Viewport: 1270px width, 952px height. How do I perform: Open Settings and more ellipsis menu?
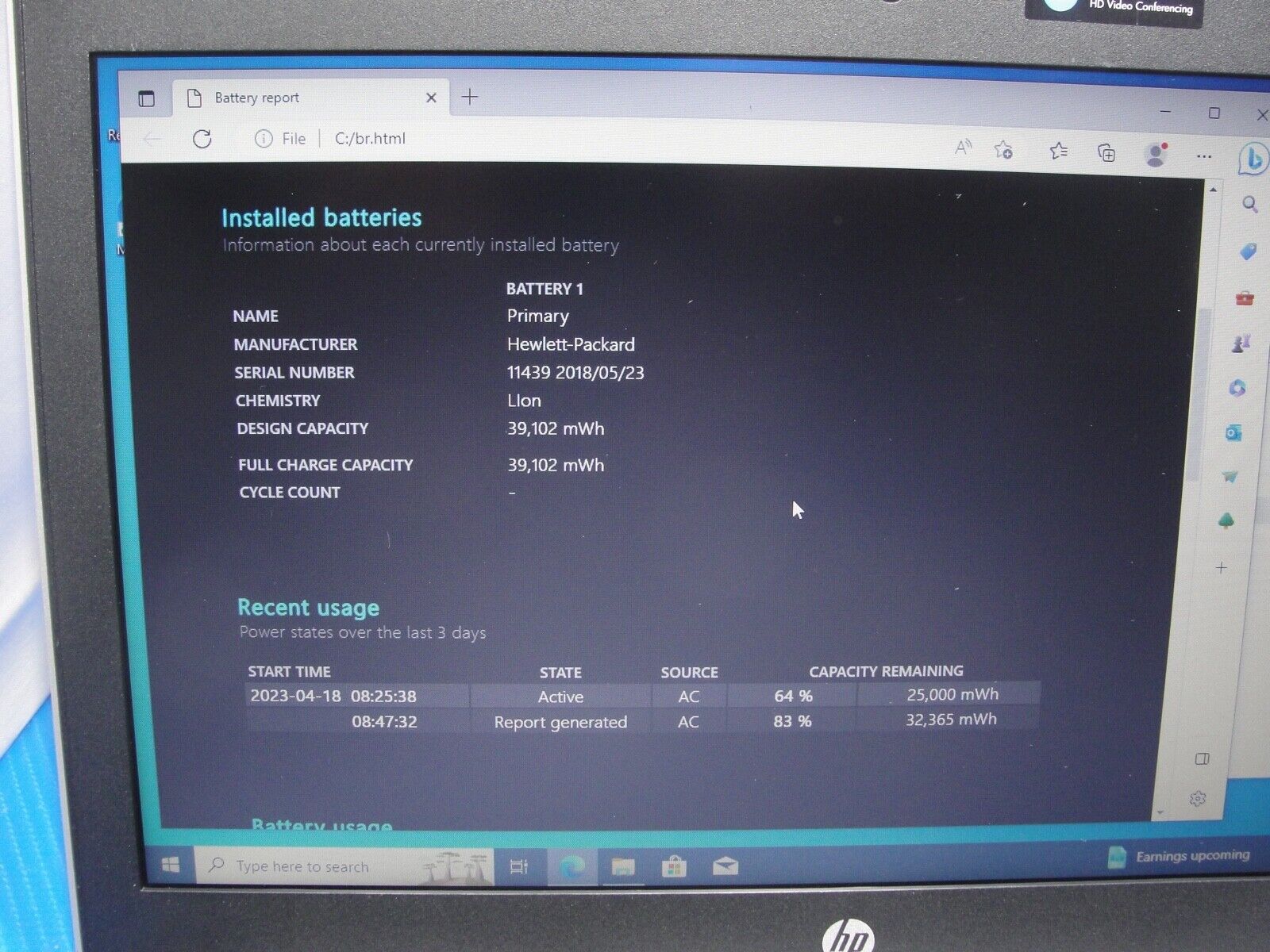(1204, 156)
